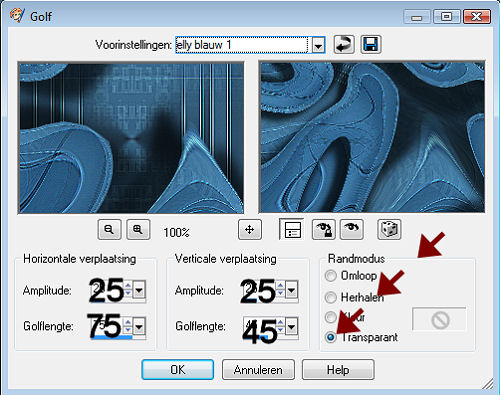Zoom in the preview with plus magnifier

pos(138,229)
